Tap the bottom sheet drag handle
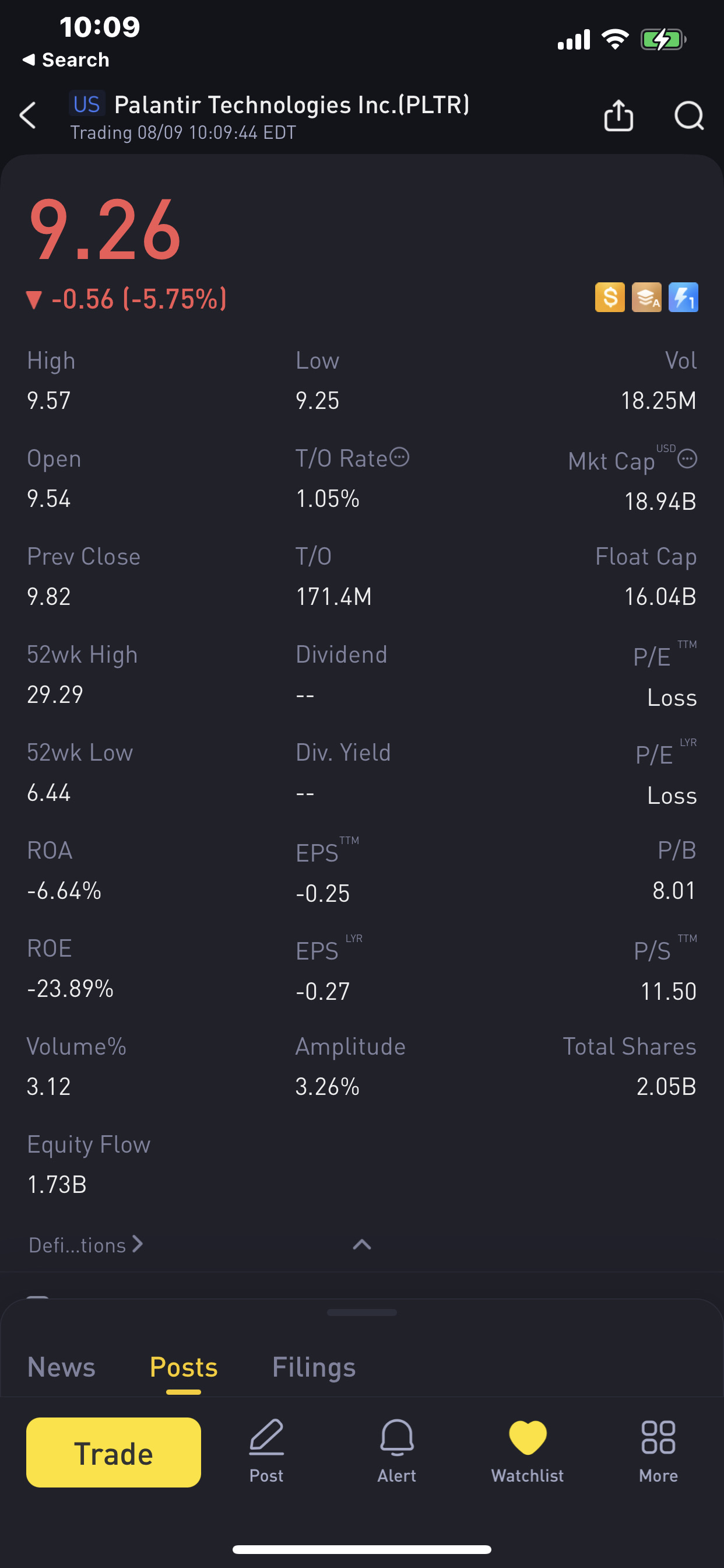 pyautogui.click(x=362, y=1312)
